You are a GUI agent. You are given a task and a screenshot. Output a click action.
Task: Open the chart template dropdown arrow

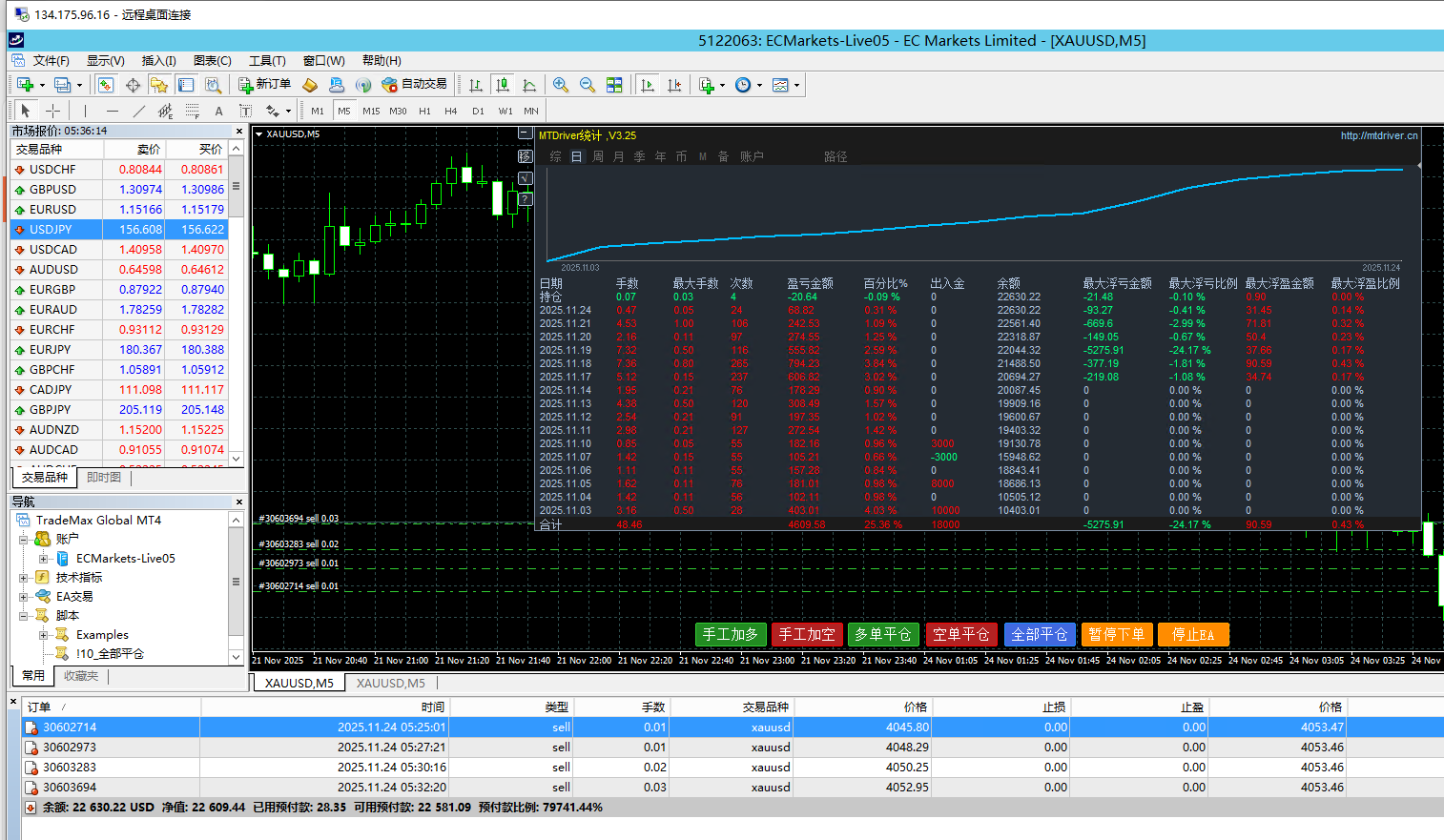(x=796, y=85)
